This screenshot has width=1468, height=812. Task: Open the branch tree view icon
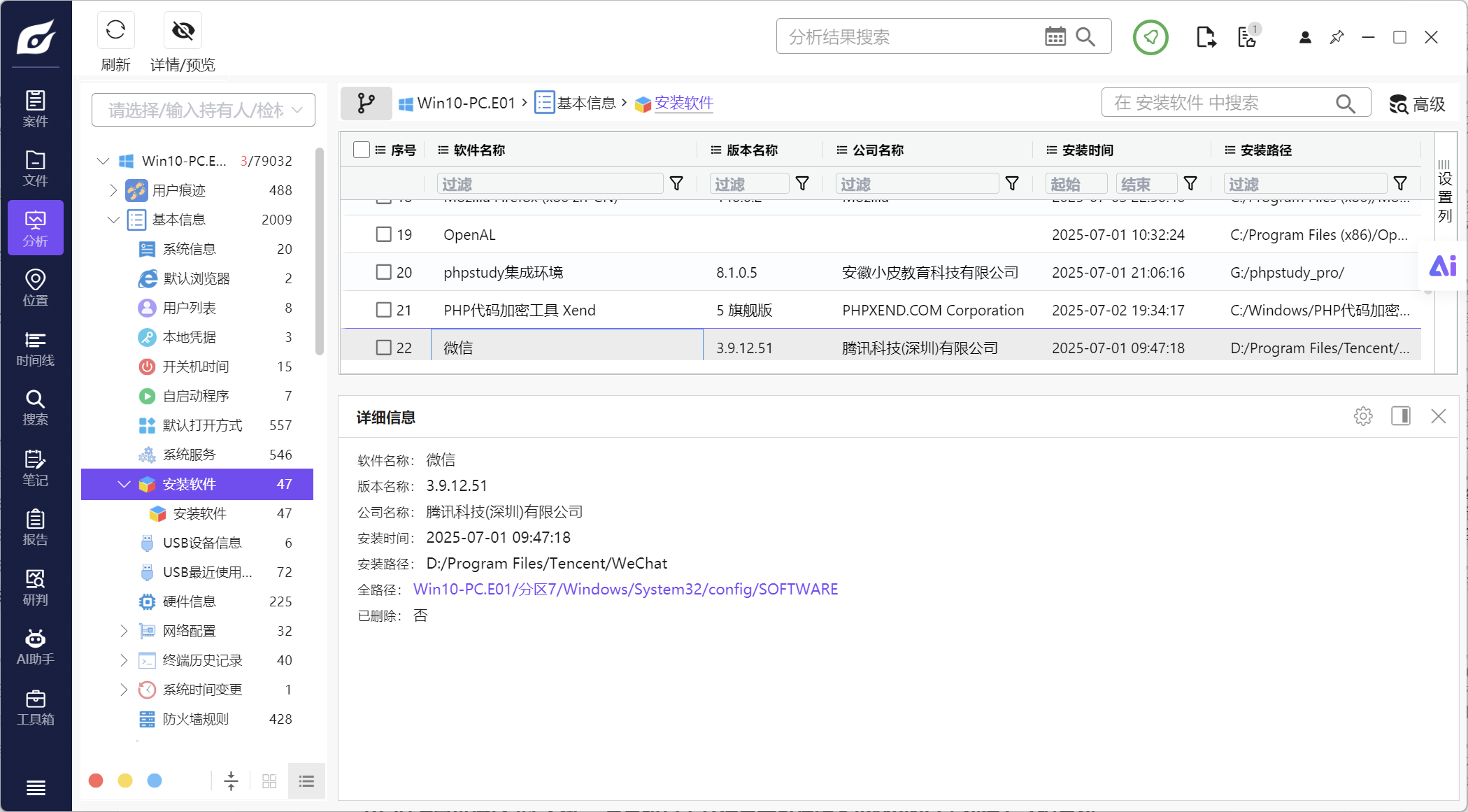click(366, 104)
